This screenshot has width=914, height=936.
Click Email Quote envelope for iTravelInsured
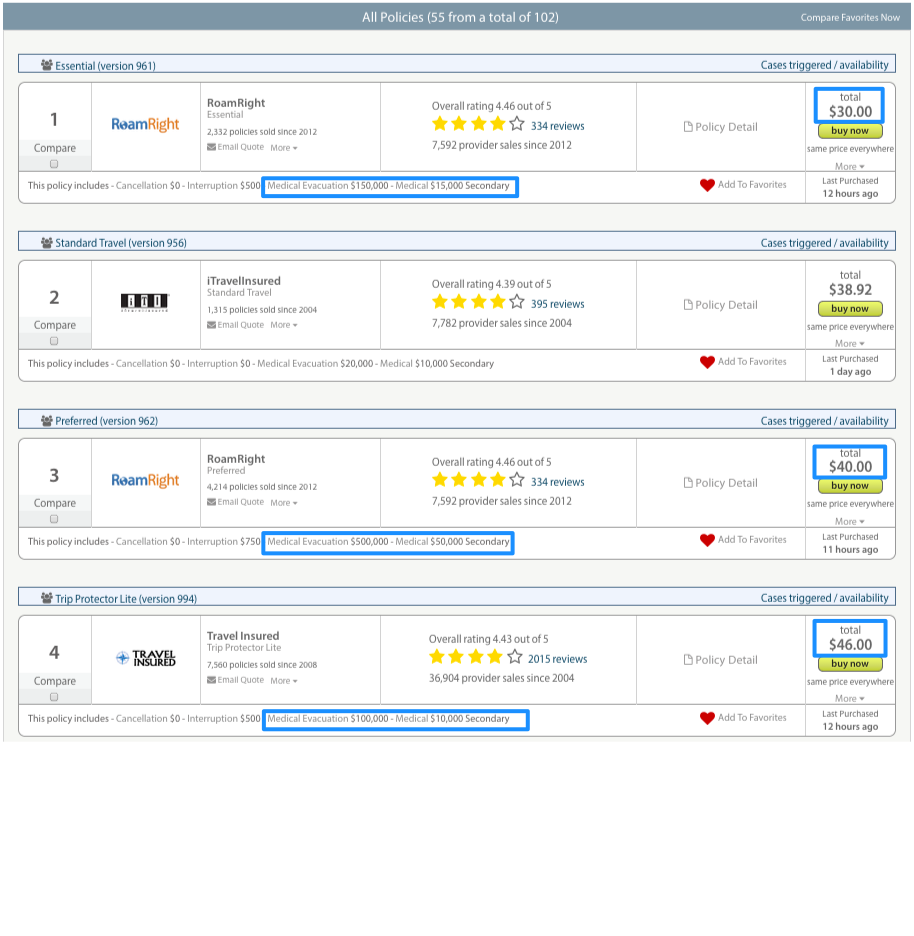pyautogui.click(x=211, y=325)
